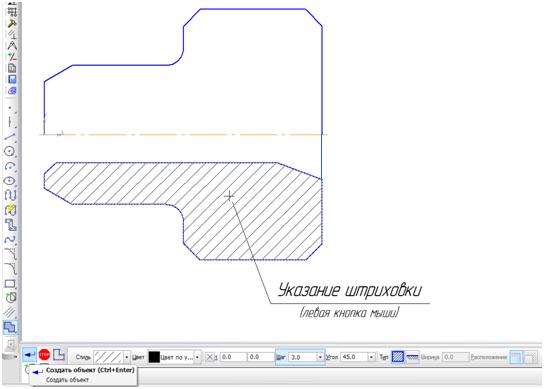The image size is (544, 389).
Task: Select the strip hatch type toggle
Action: (412, 357)
